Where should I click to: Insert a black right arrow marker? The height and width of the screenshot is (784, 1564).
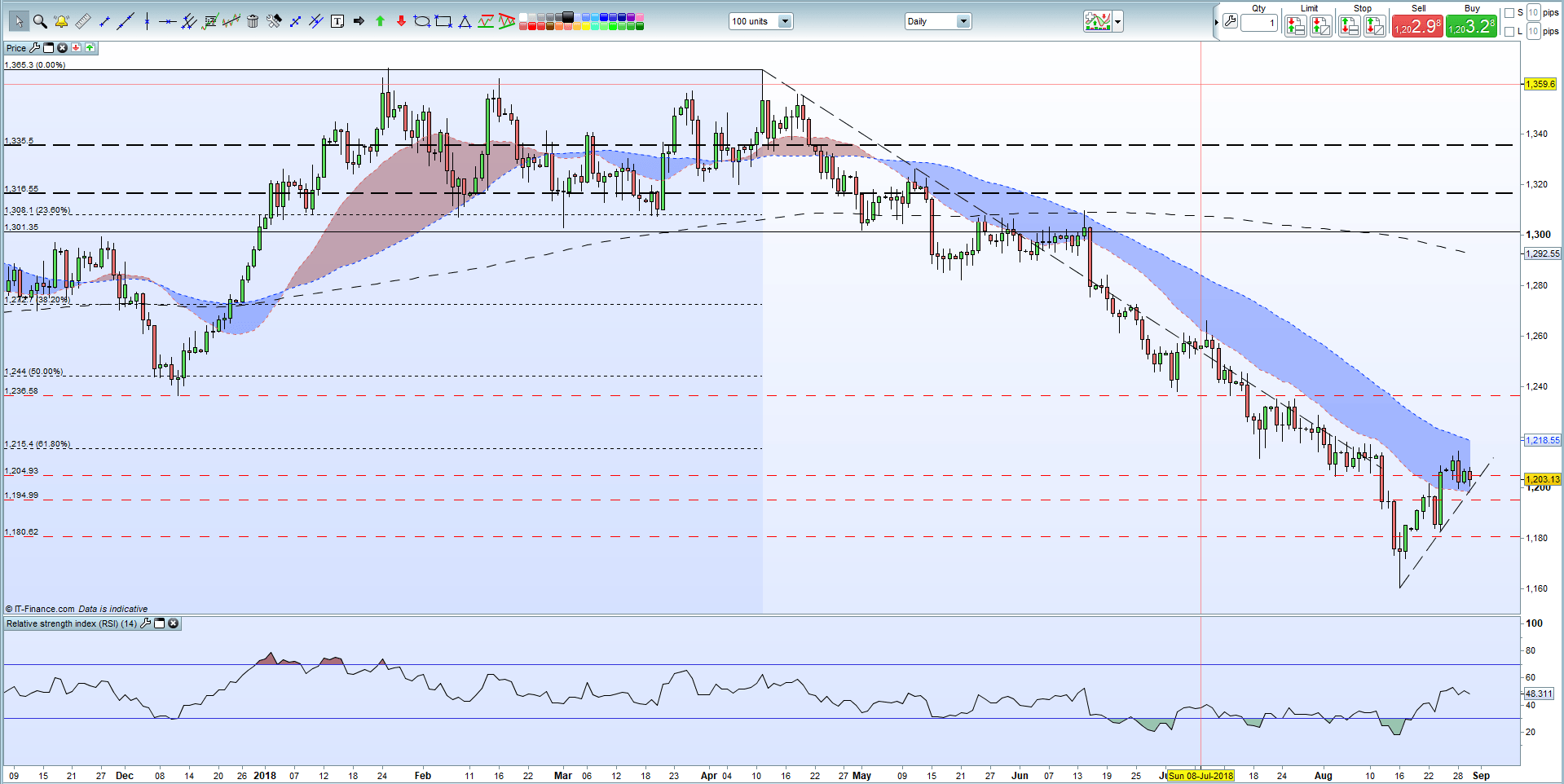tap(359, 21)
